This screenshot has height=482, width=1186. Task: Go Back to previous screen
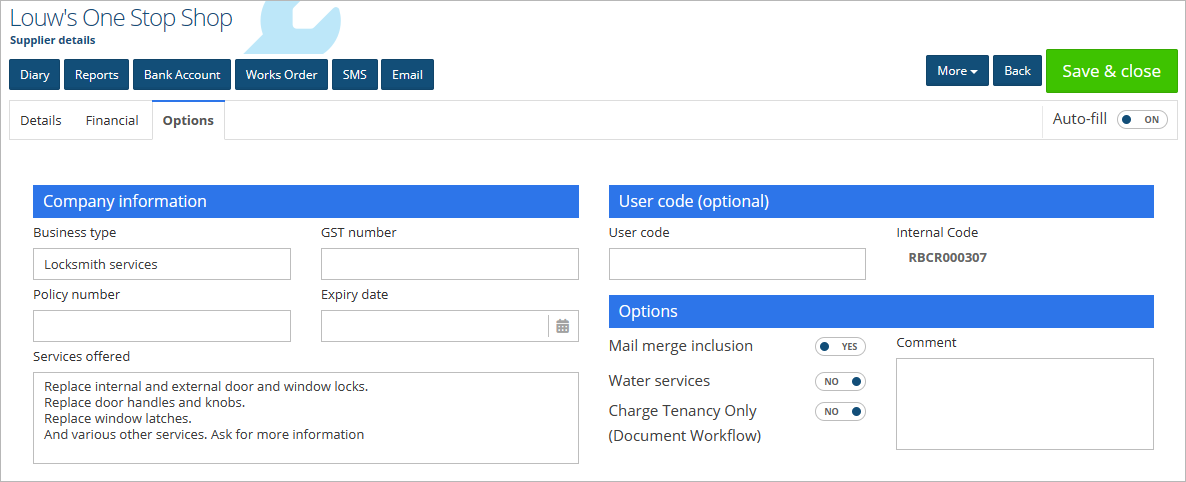click(1017, 70)
